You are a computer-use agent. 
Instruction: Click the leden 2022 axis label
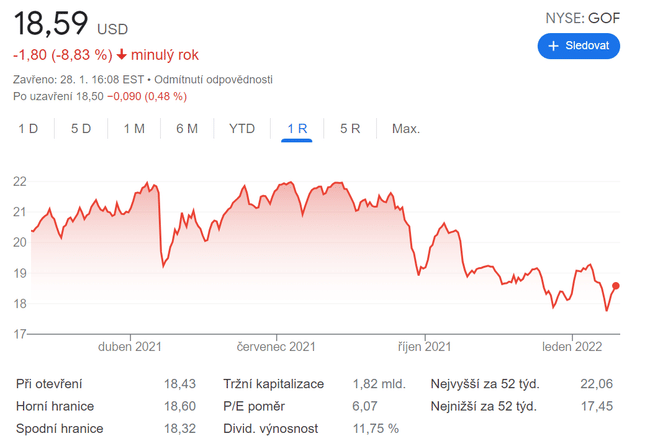tap(572, 347)
